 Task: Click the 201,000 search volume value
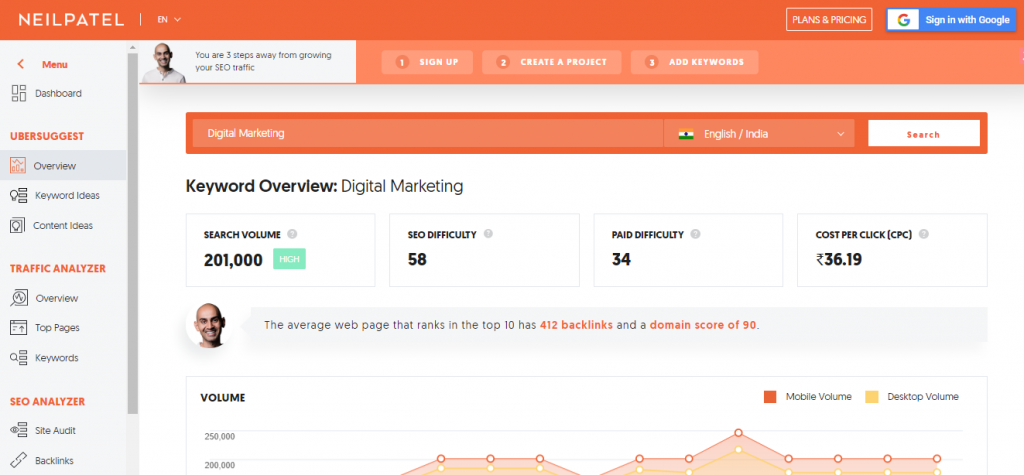[233, 260]
